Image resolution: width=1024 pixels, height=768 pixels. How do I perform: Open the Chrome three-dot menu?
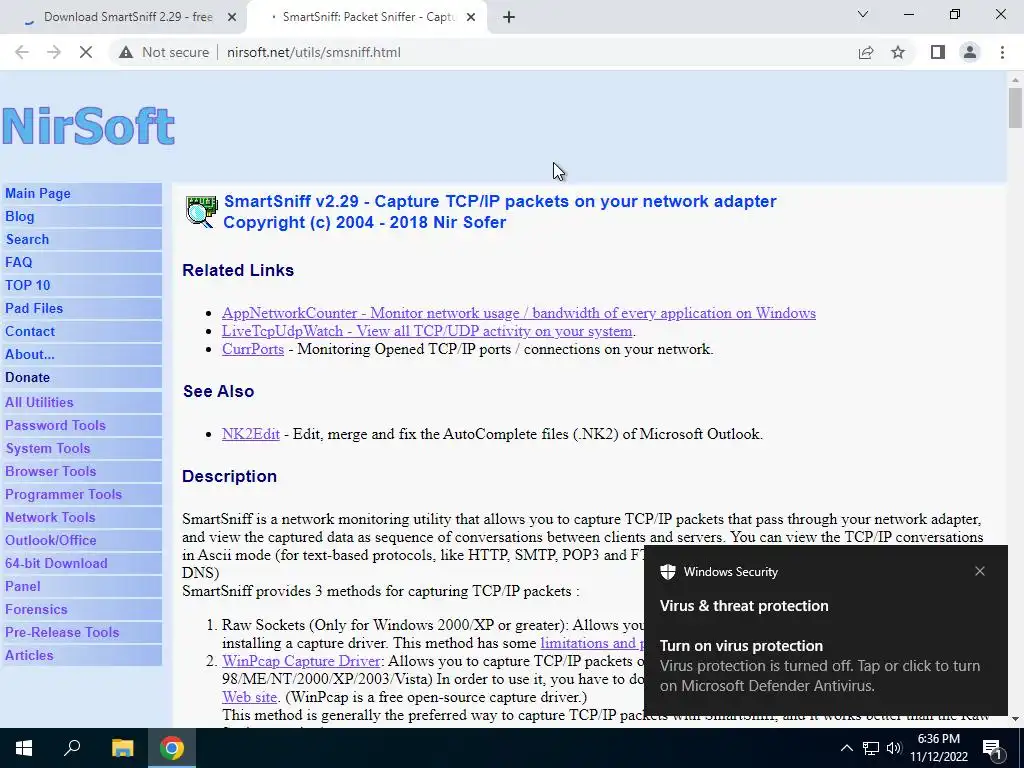(1002, 52)
